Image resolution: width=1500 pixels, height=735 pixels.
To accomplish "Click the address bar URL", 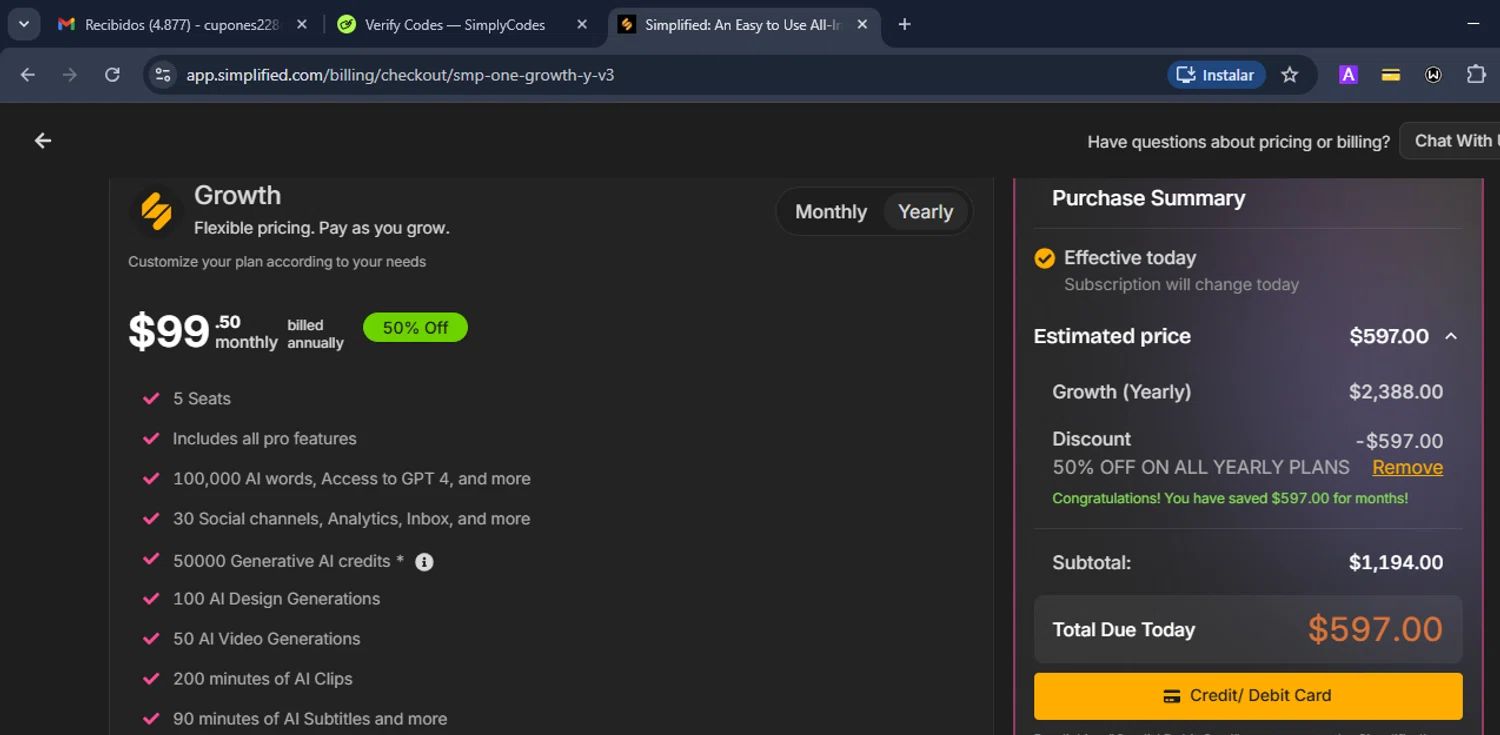I will [x=400, y=75].
